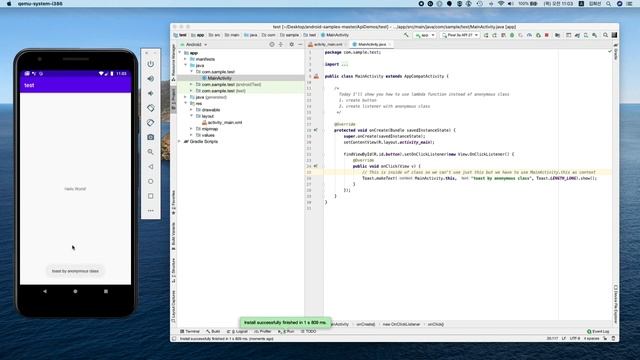The height and width of the screenshot is (360, 640).
Task: Expand the Gradle Scripts node arrow
Action: 180,142
